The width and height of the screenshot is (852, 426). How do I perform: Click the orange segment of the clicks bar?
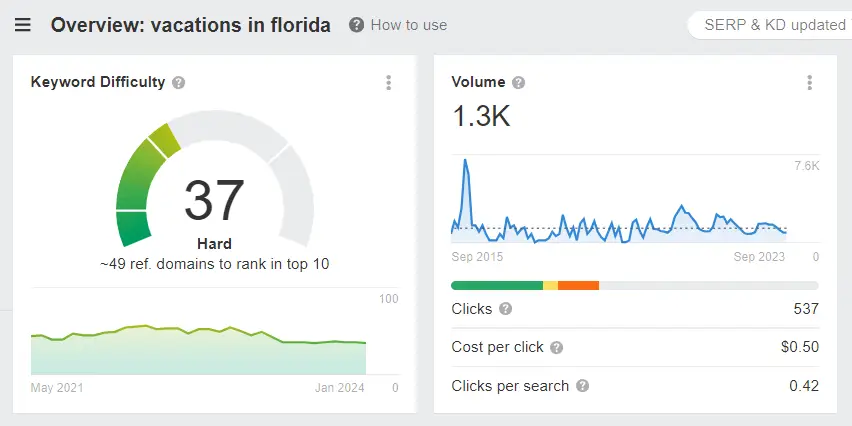click(578, 286)
